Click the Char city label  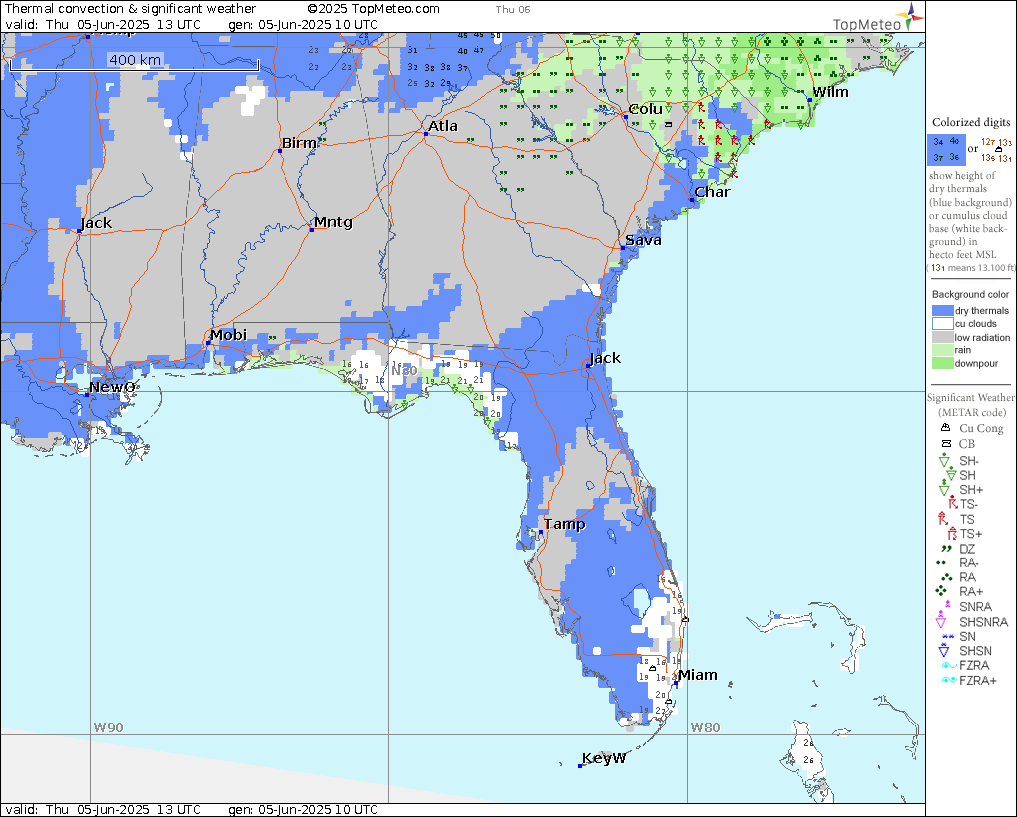[712, 192]
